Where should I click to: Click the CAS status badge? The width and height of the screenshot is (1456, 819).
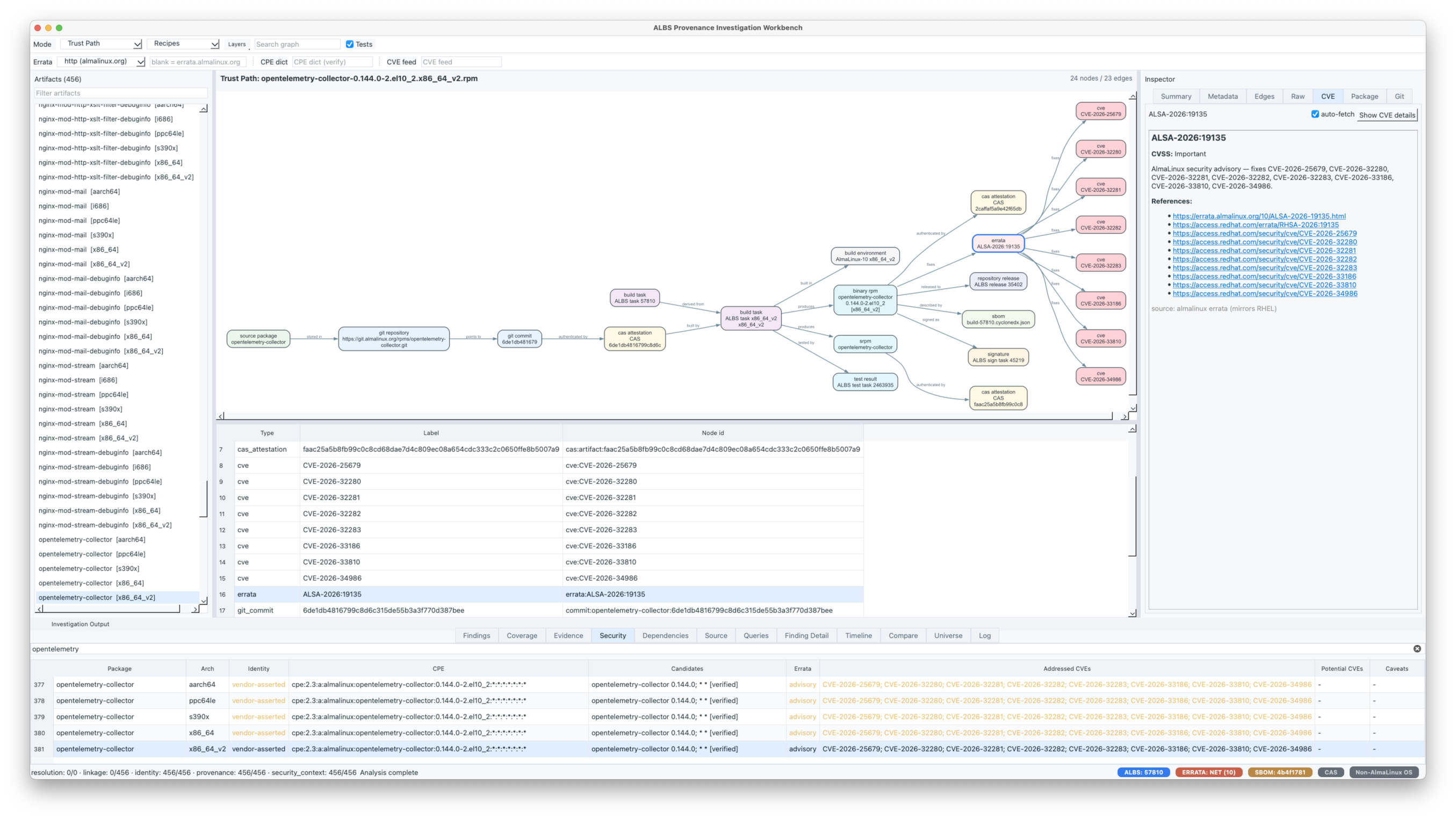click(1330, 772)
